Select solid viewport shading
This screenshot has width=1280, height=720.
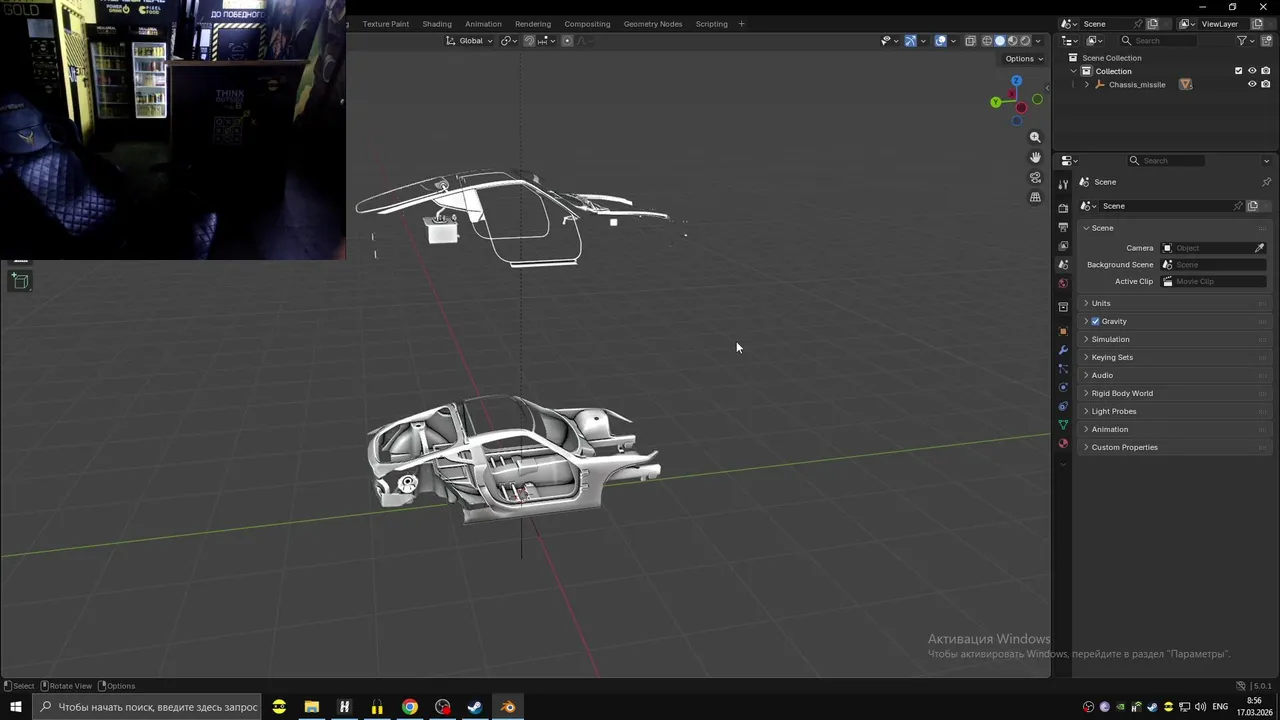point(999,41)
